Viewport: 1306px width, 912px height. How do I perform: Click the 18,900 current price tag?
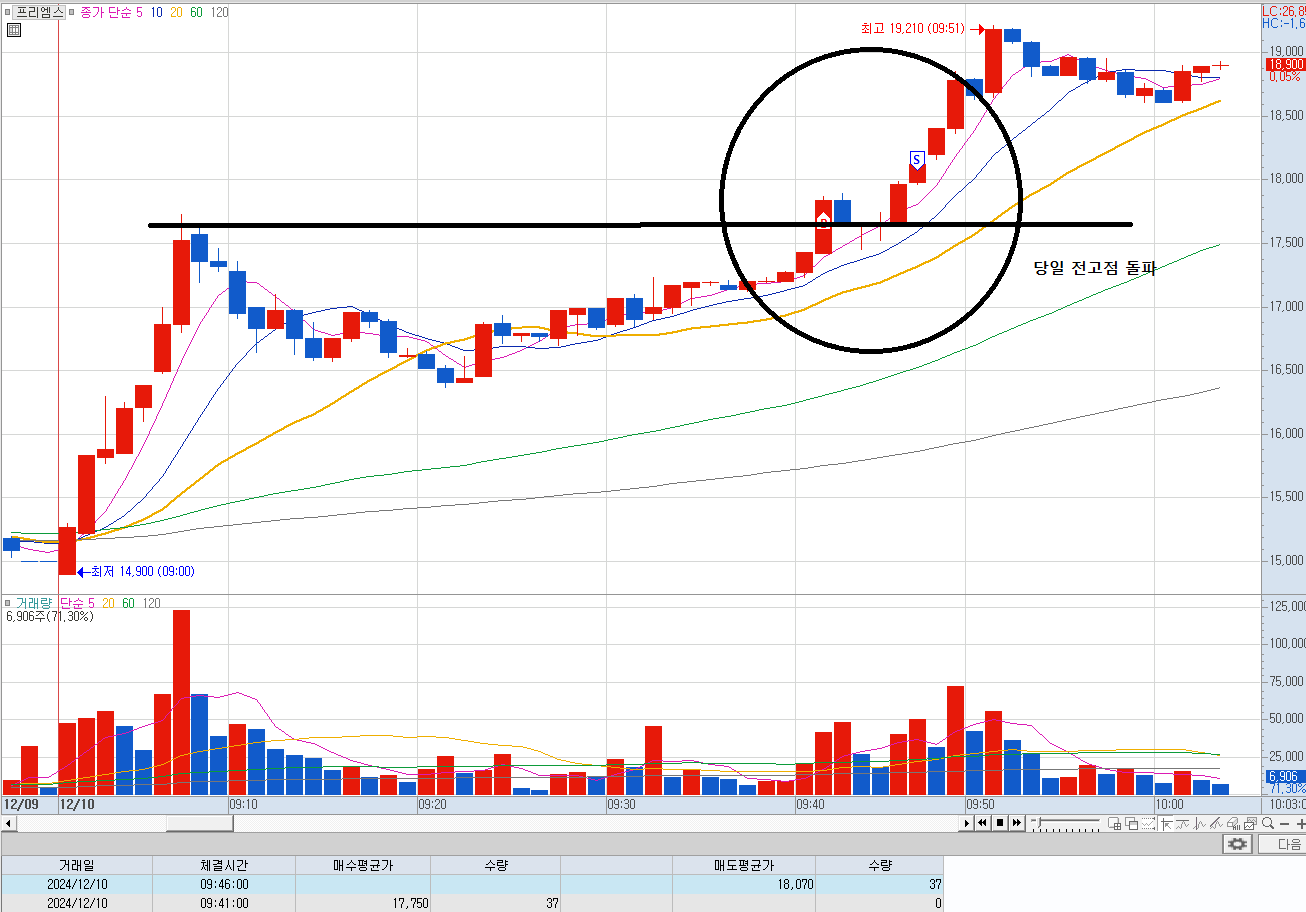point(1286,64)
